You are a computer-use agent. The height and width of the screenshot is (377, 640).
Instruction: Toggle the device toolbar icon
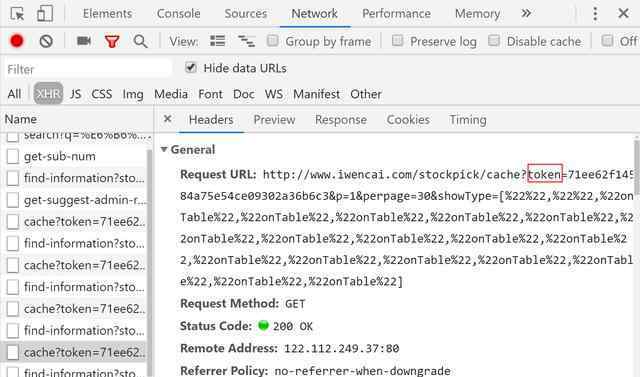pos(45,14)
